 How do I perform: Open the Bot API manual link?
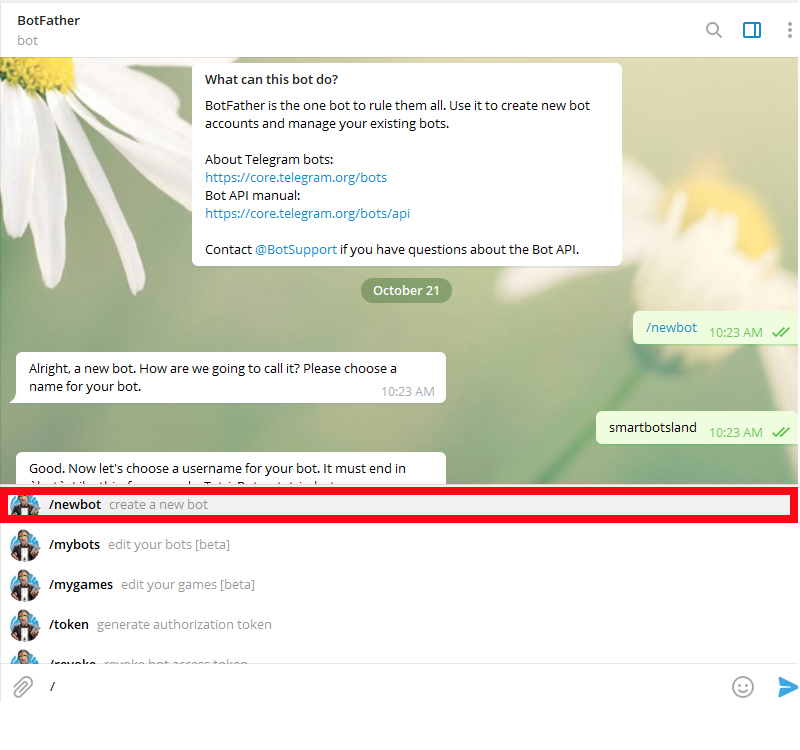point(307,213)
